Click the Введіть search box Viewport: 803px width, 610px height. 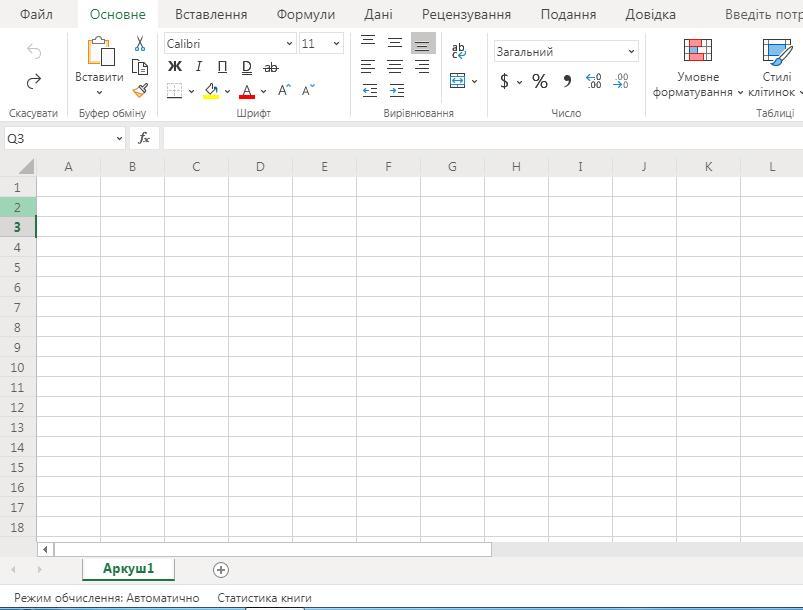coord(763,14)
